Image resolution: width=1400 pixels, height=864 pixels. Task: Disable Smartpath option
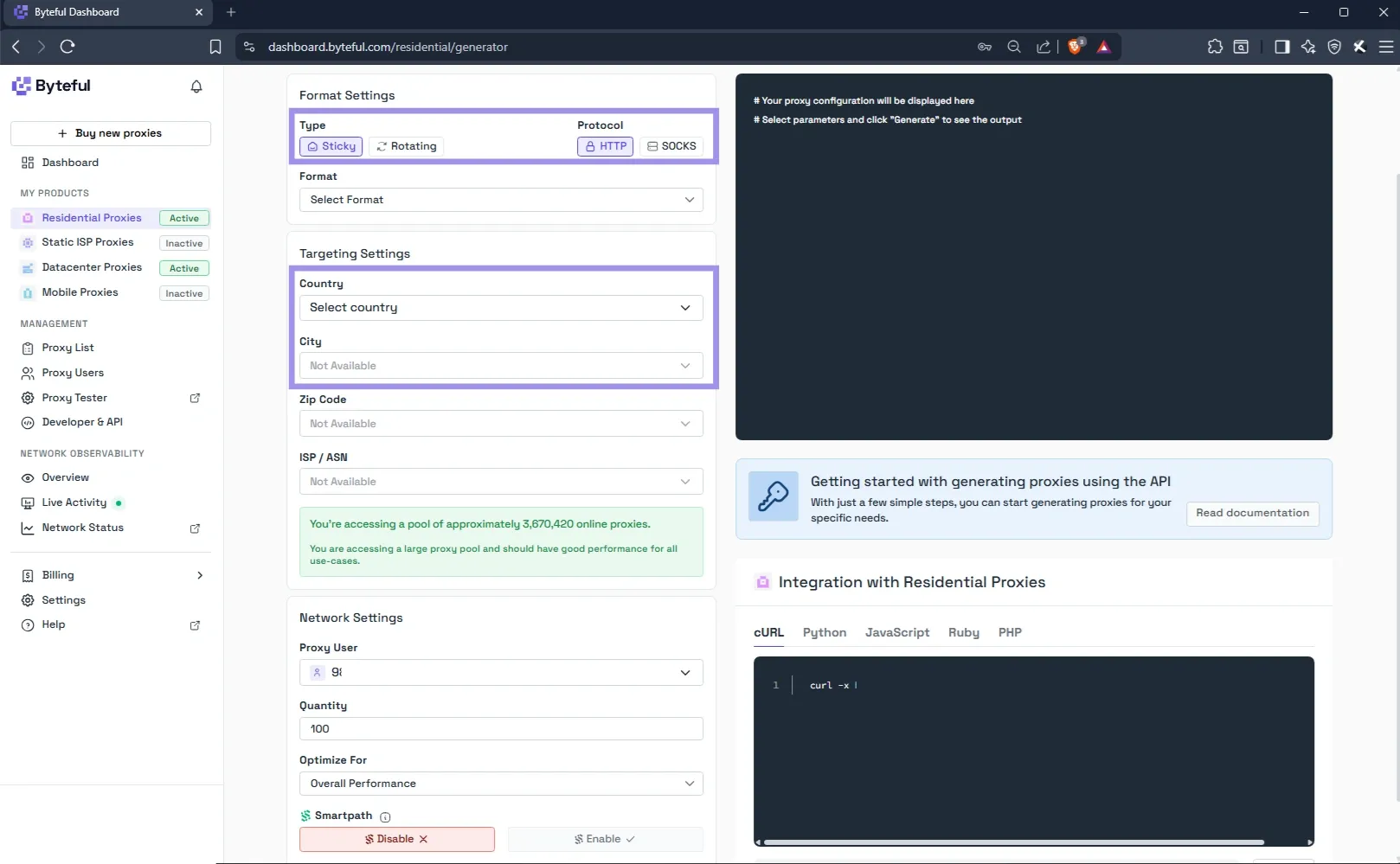(x=397, y=839)
